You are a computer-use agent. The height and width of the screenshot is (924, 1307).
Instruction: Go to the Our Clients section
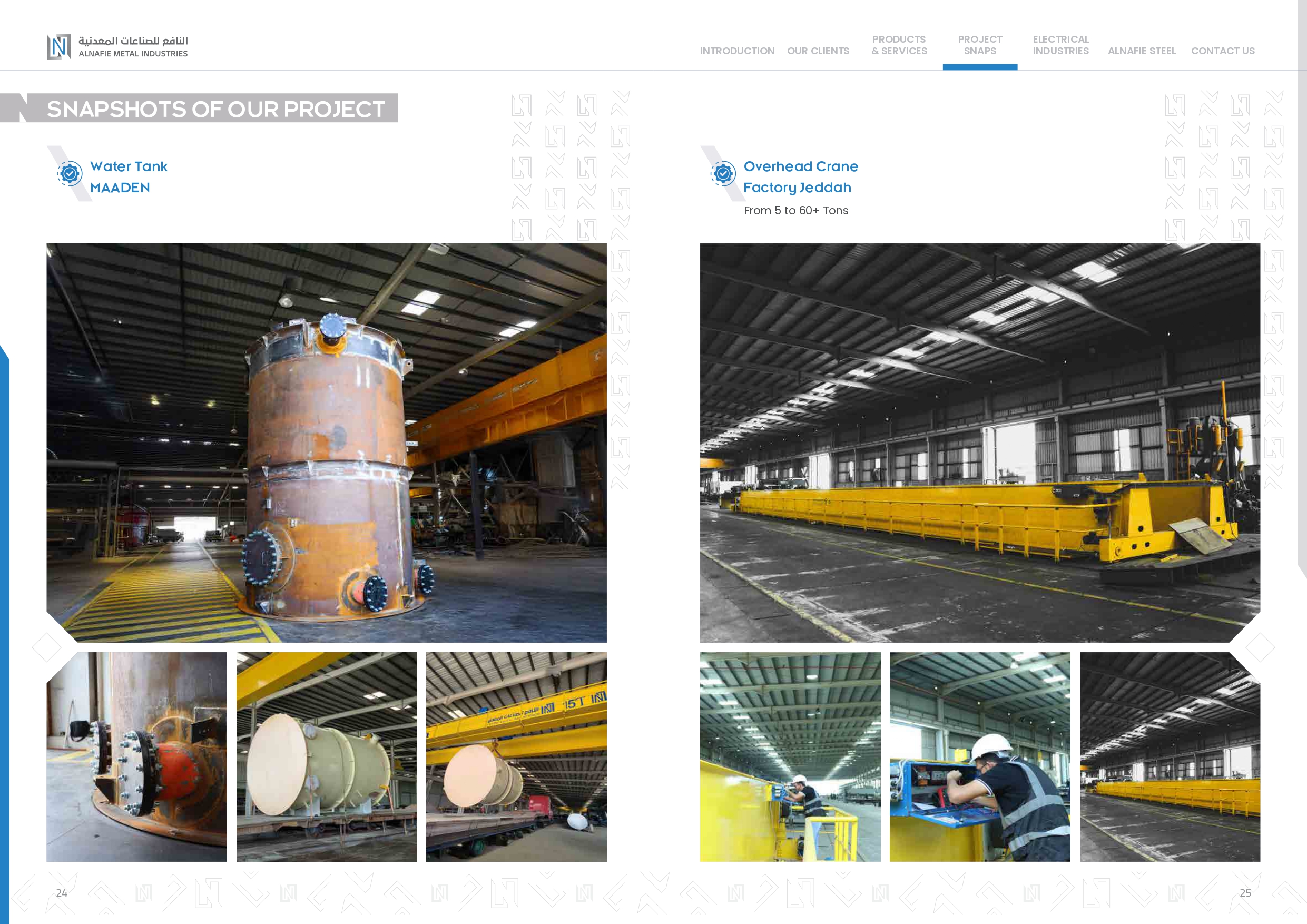click(x=818, y=51)
